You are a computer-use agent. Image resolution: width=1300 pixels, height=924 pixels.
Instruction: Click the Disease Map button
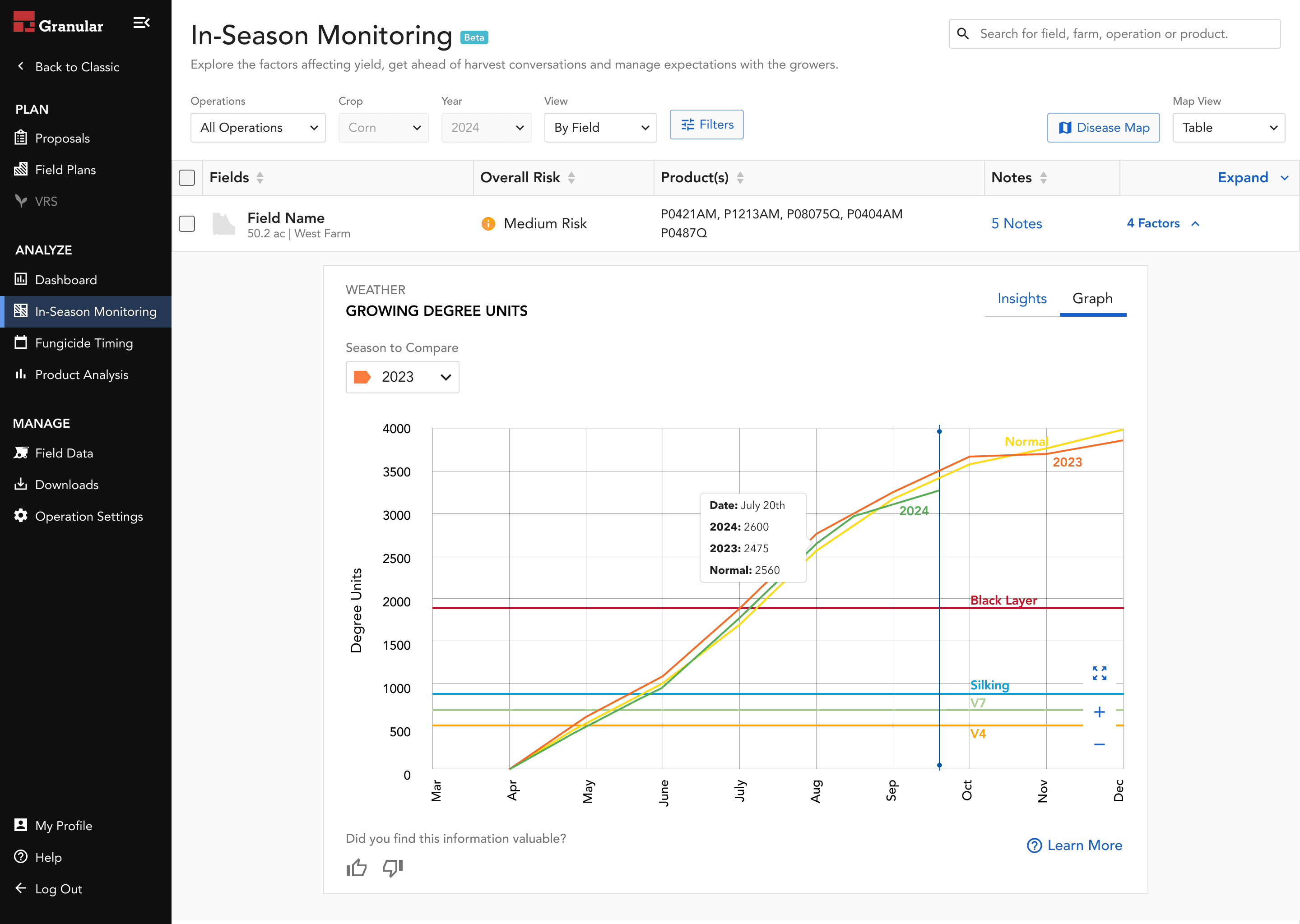pyautogui.click(x=1103, y=127)
